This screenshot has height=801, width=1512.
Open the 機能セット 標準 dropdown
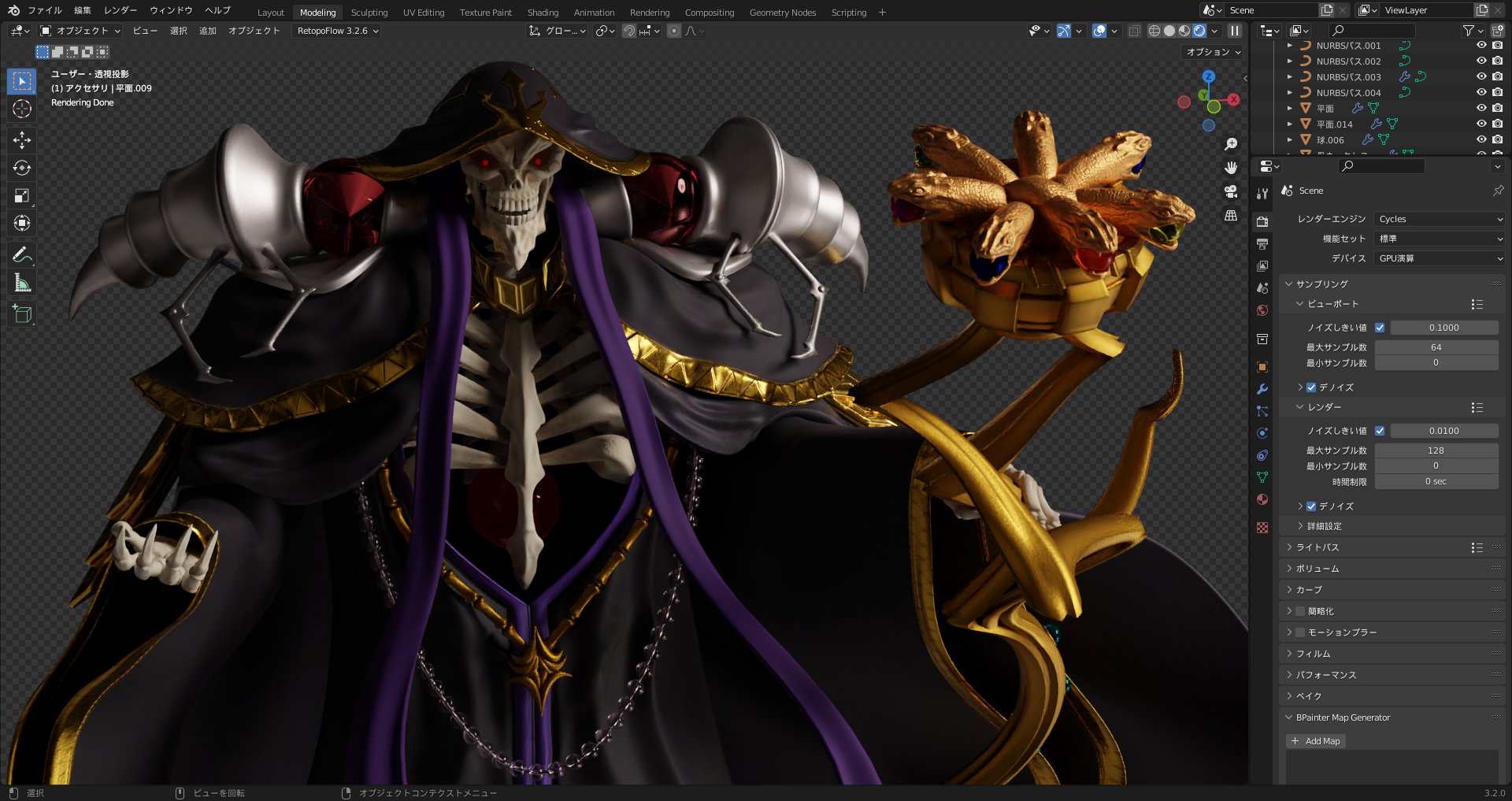[1440, 239]
